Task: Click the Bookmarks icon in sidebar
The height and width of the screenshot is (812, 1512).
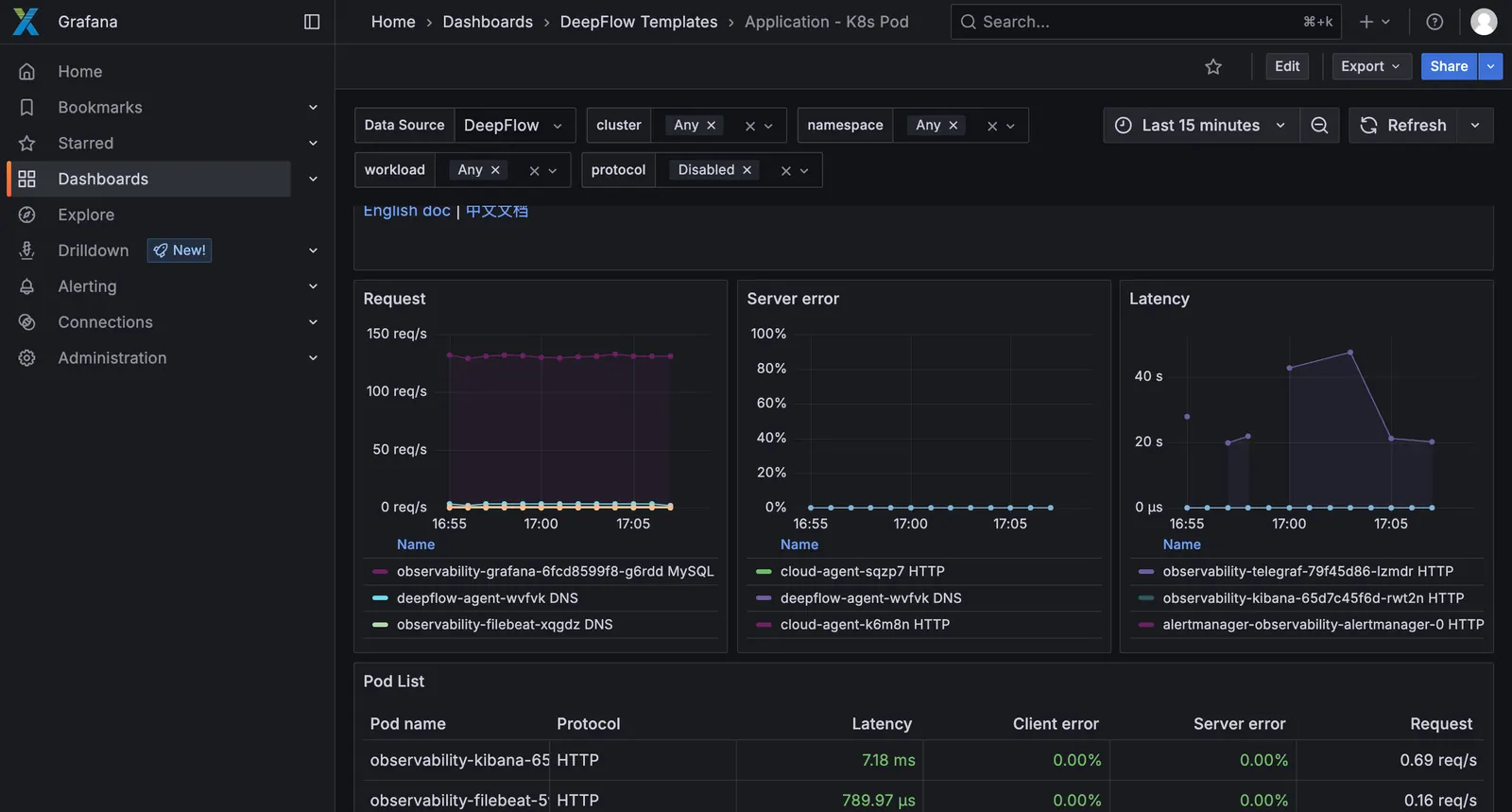Action: (26, 108)
